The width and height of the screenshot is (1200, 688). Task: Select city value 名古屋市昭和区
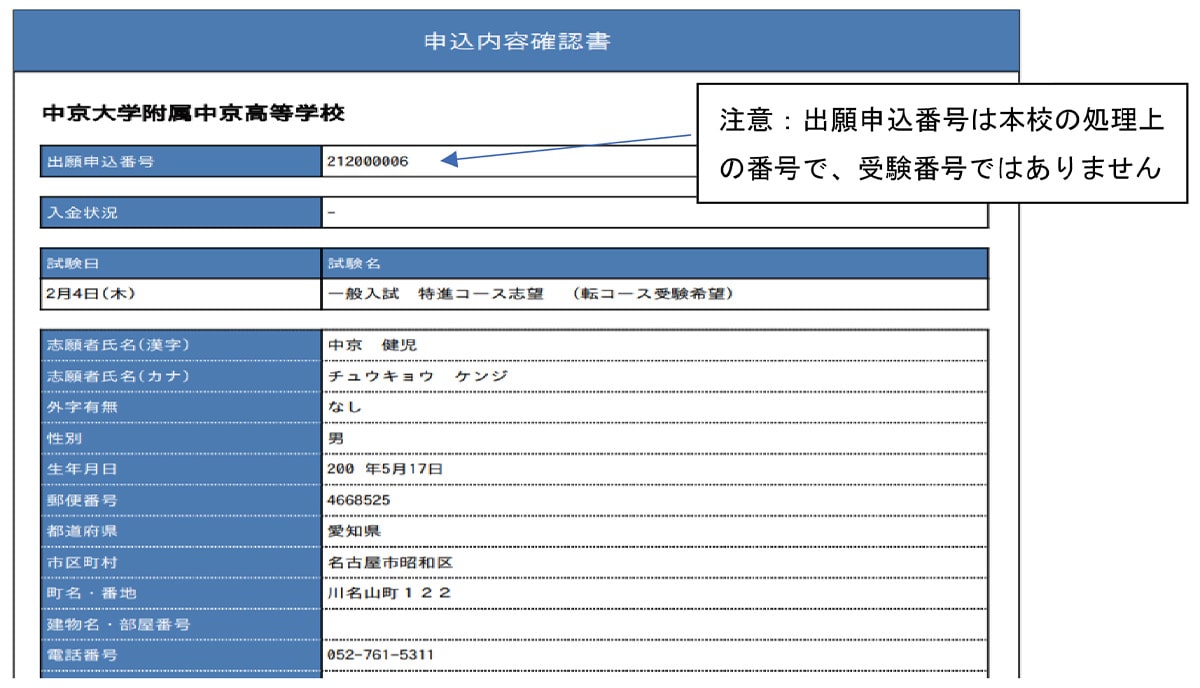[391, 562]
